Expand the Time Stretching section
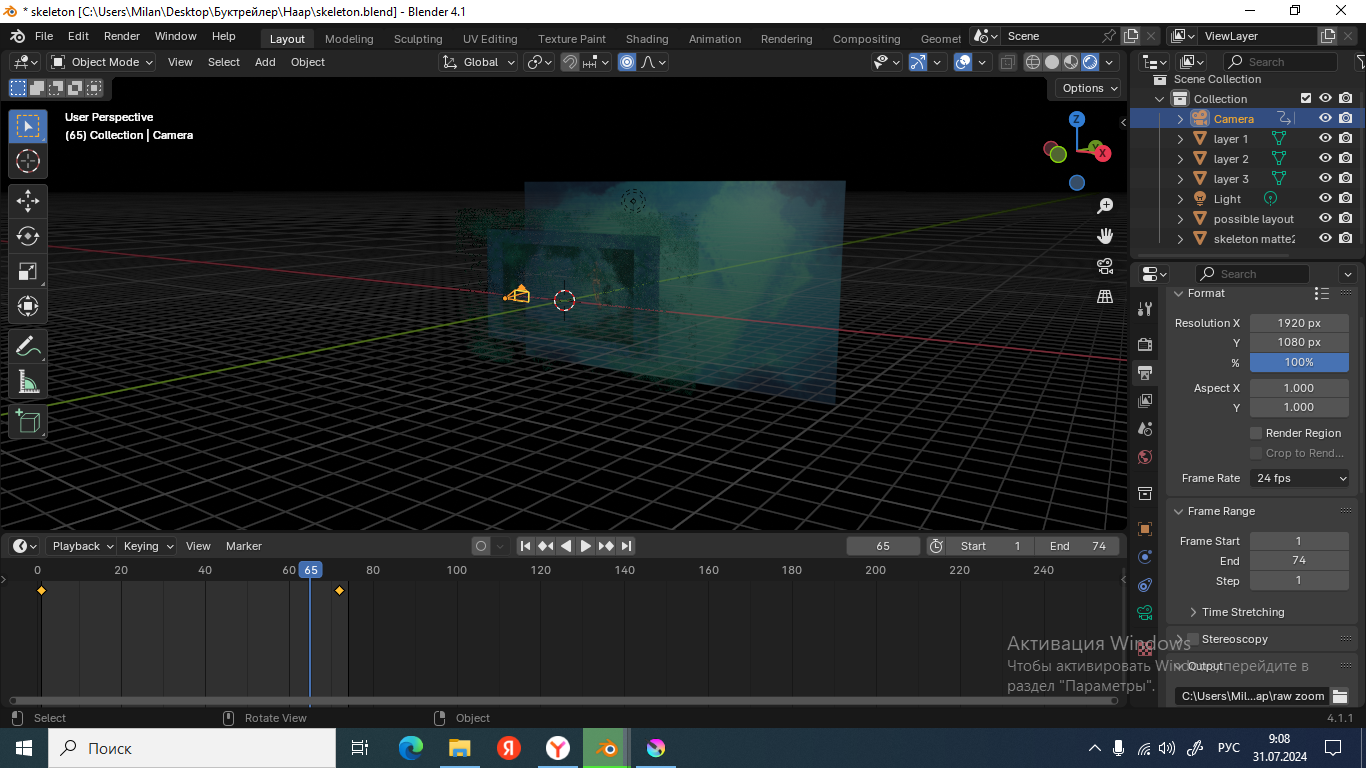 click(x=1242, y=612)
